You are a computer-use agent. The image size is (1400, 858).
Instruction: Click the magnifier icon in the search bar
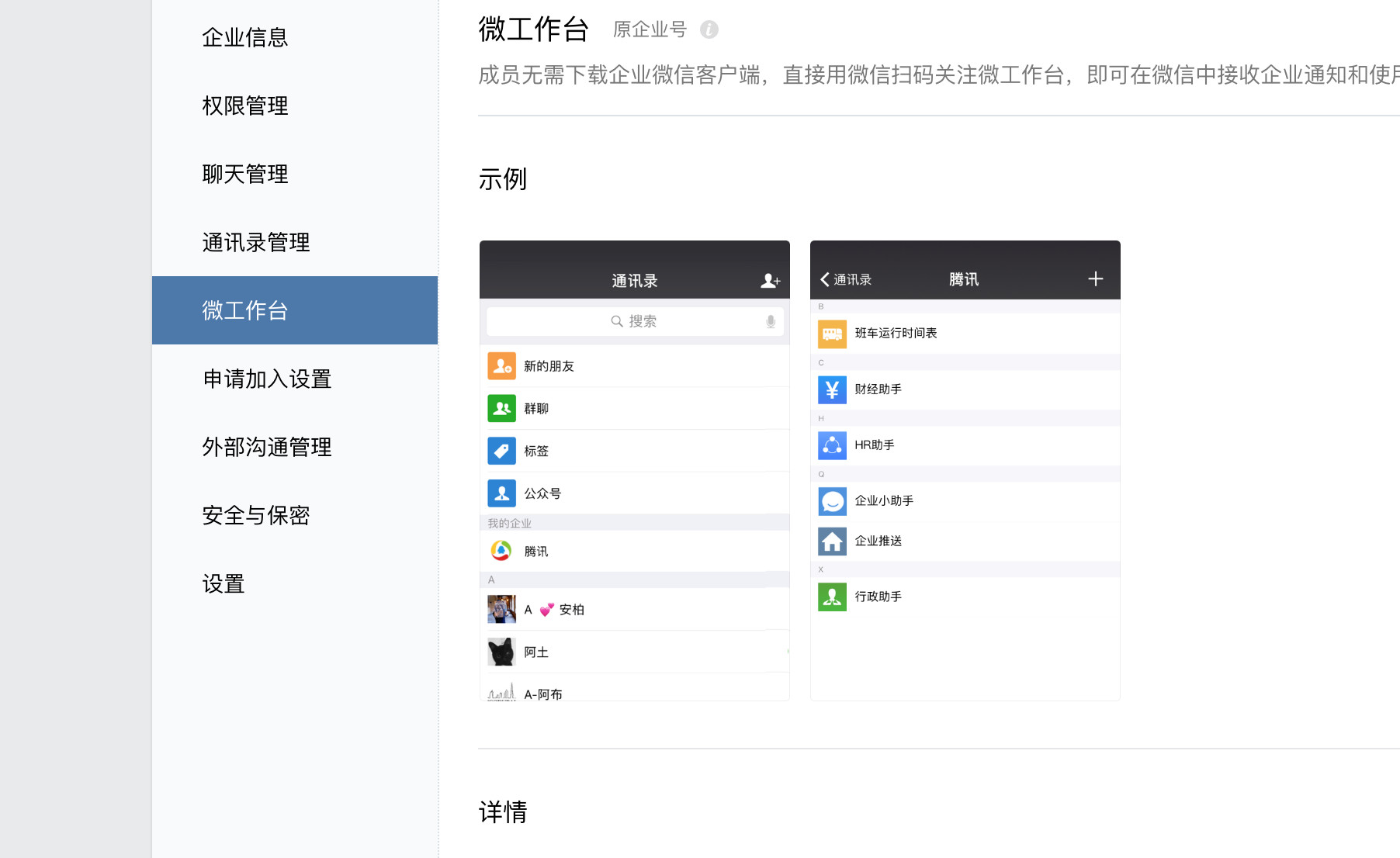(x=617, y=321)
